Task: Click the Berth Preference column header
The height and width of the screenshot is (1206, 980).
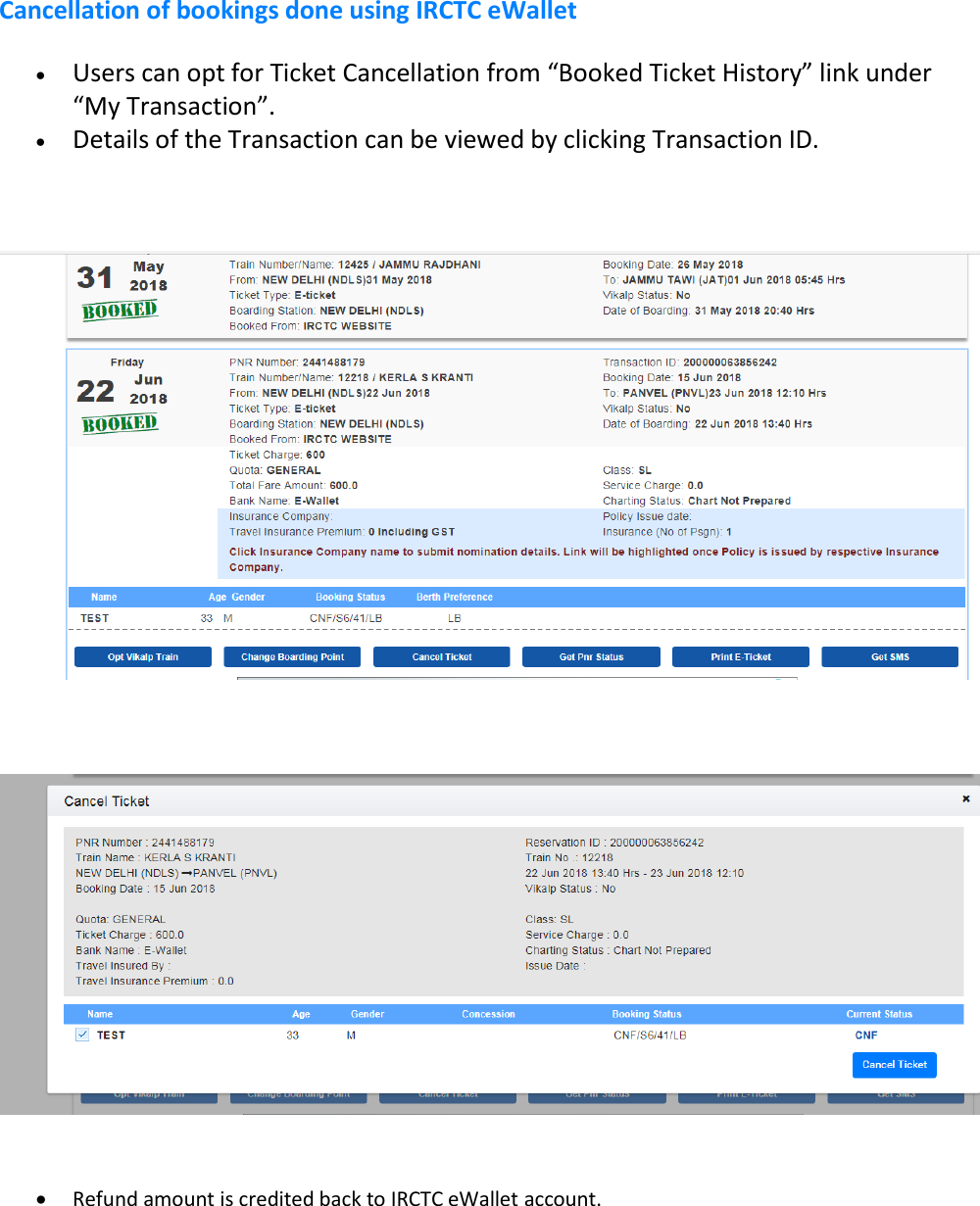Action: (x=454, y=597)
